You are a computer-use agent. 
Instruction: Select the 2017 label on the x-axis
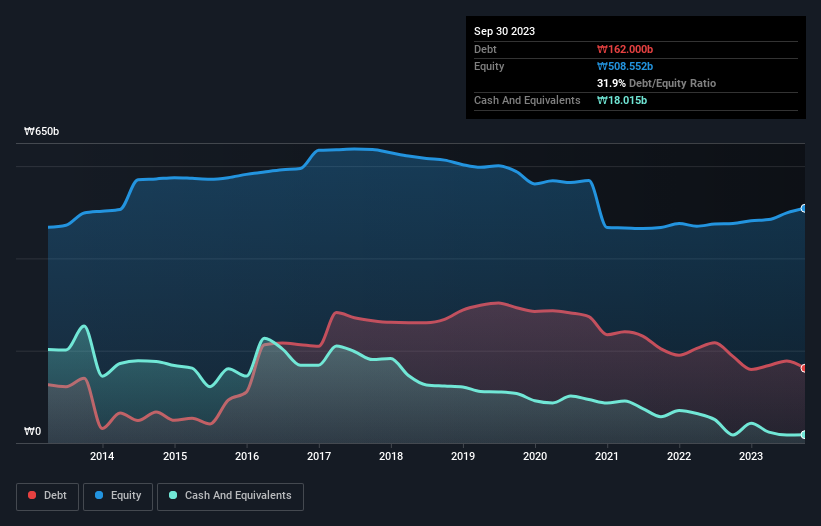(x=318, y=457)
